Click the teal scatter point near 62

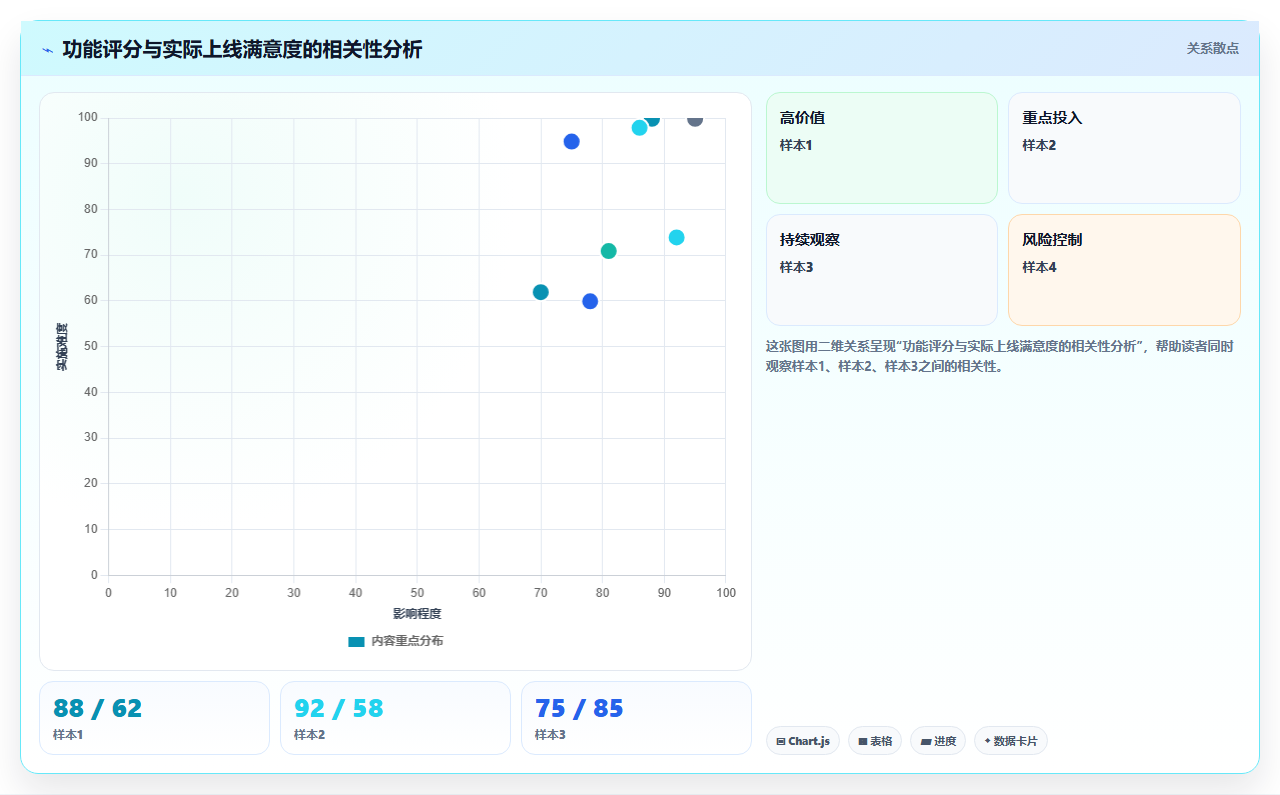coord(541,292)
